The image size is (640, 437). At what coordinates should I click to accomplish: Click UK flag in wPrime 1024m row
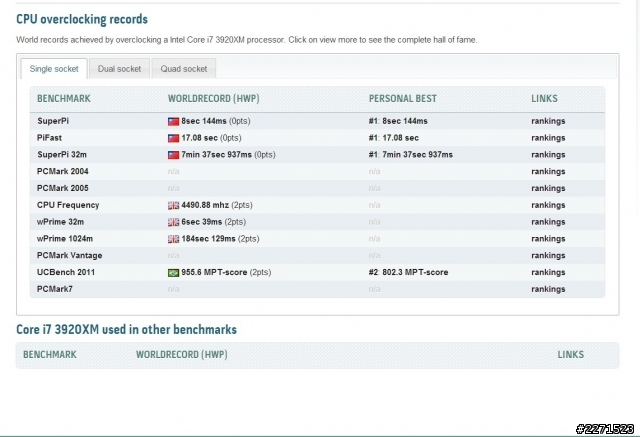click(173, 239)
